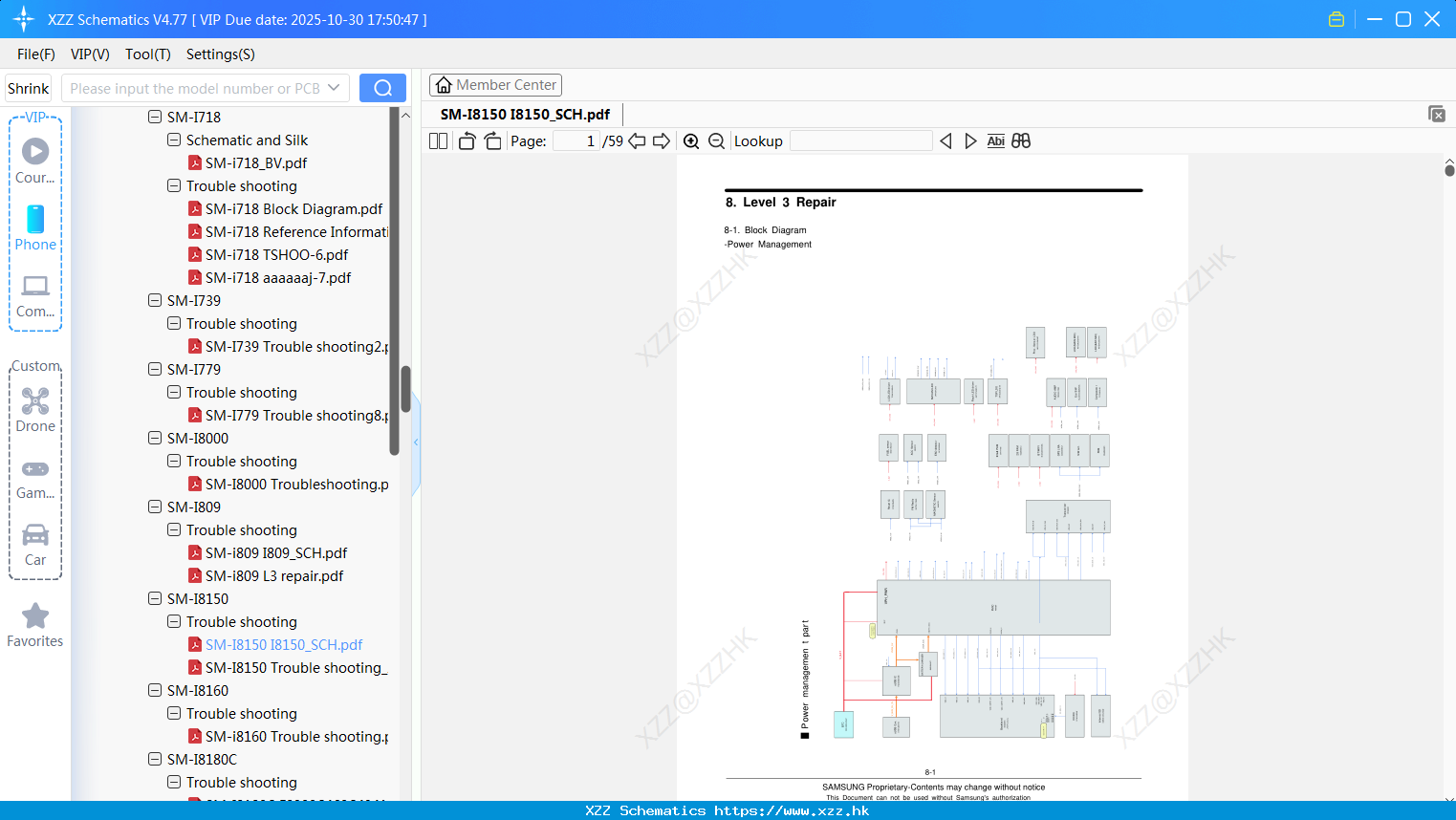Image resolution: width=1456 pixels, height=820 pixels.
Task: Choose the Drone category
Action: tap(35, 410)
